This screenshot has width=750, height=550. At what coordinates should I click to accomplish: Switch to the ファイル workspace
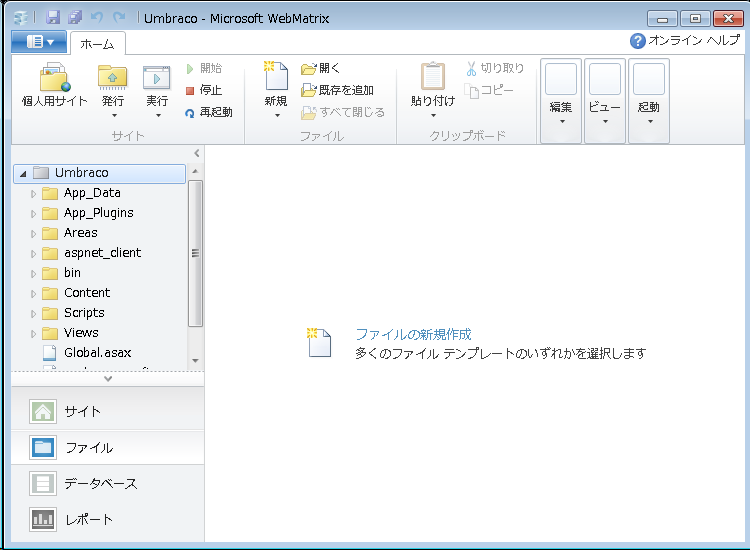tap(108, 448)
